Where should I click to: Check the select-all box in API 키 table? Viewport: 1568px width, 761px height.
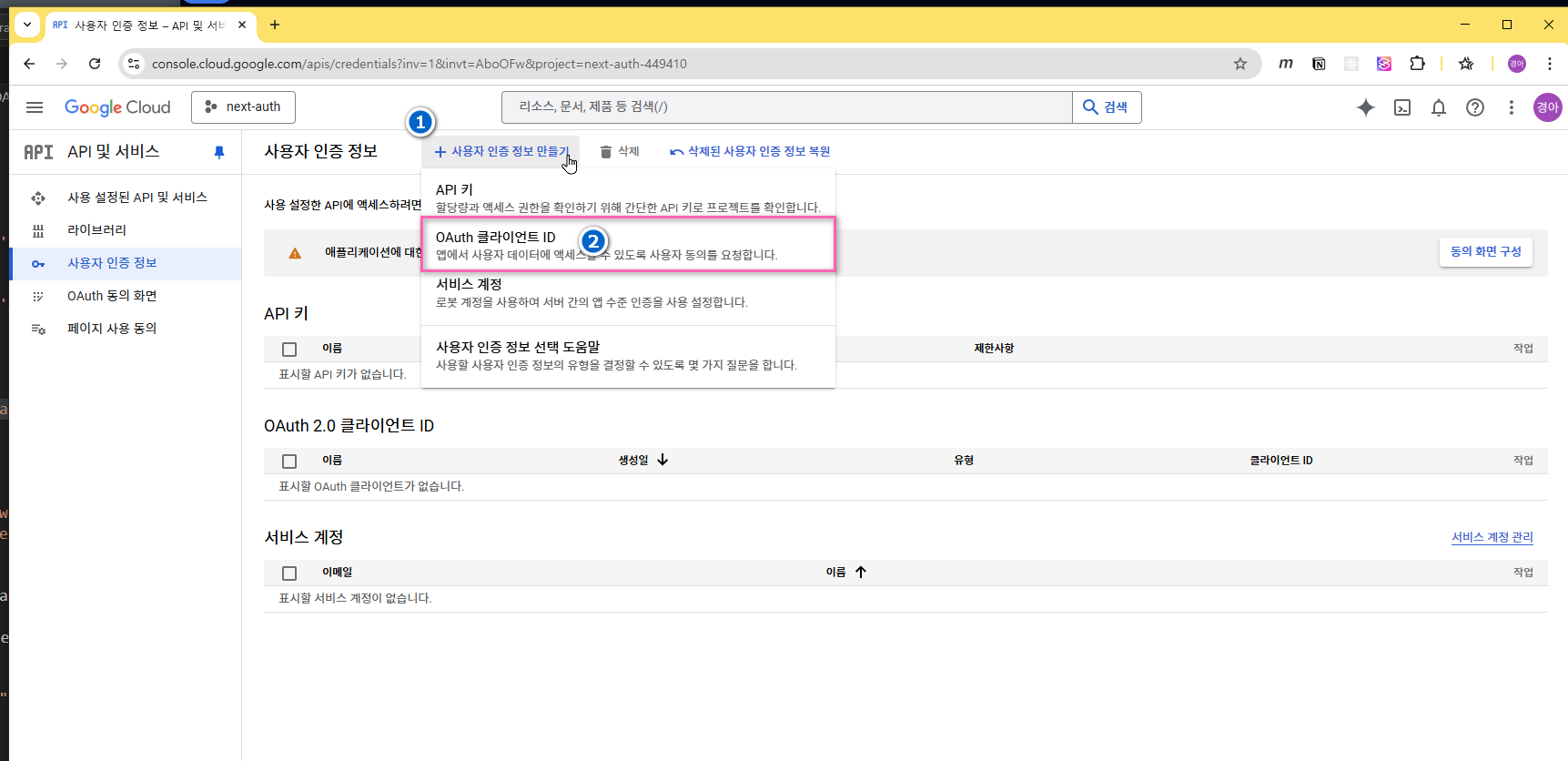289,350
